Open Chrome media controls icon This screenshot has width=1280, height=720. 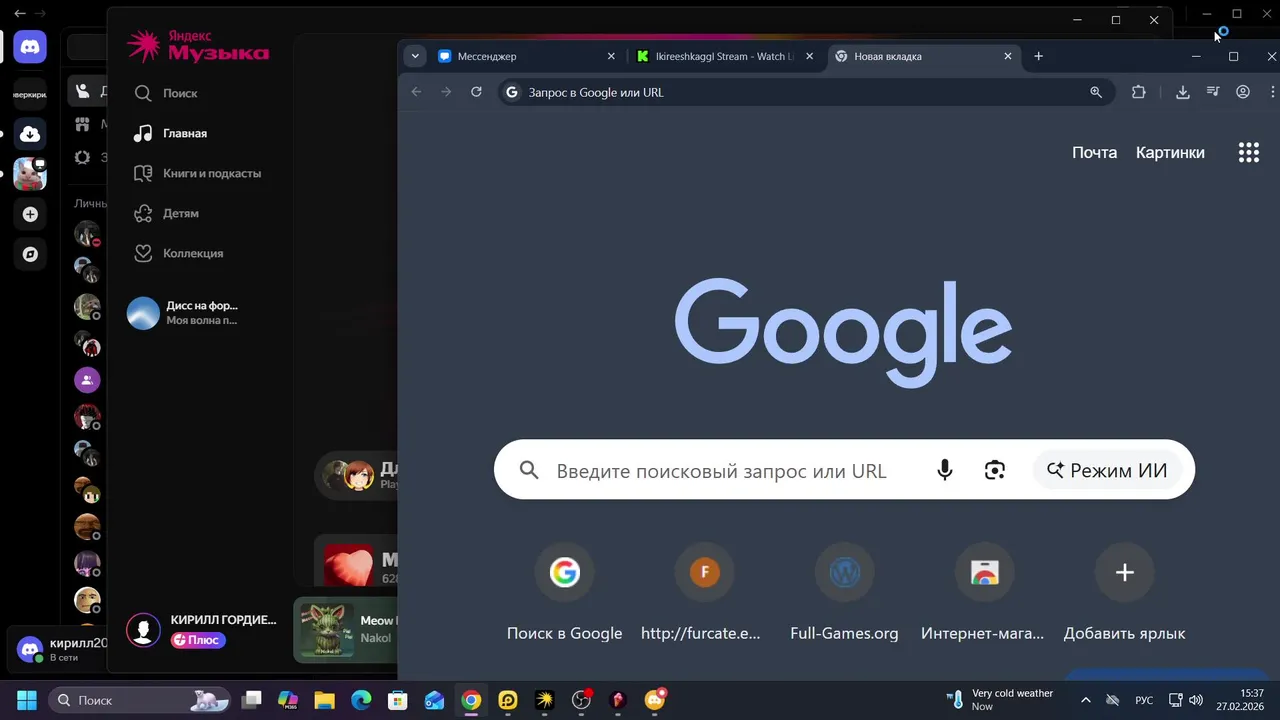1213,92
